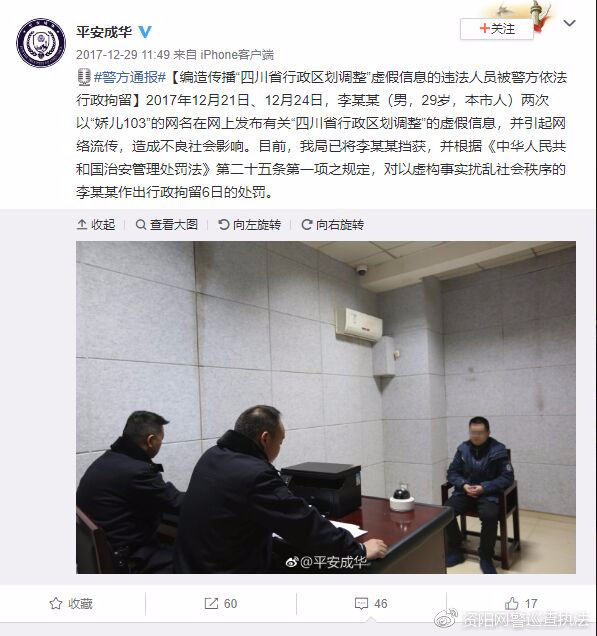Click the blue verified V badge
Image resolution: width=597 pixels, height=636 pixels.
[x=145, y=32]
